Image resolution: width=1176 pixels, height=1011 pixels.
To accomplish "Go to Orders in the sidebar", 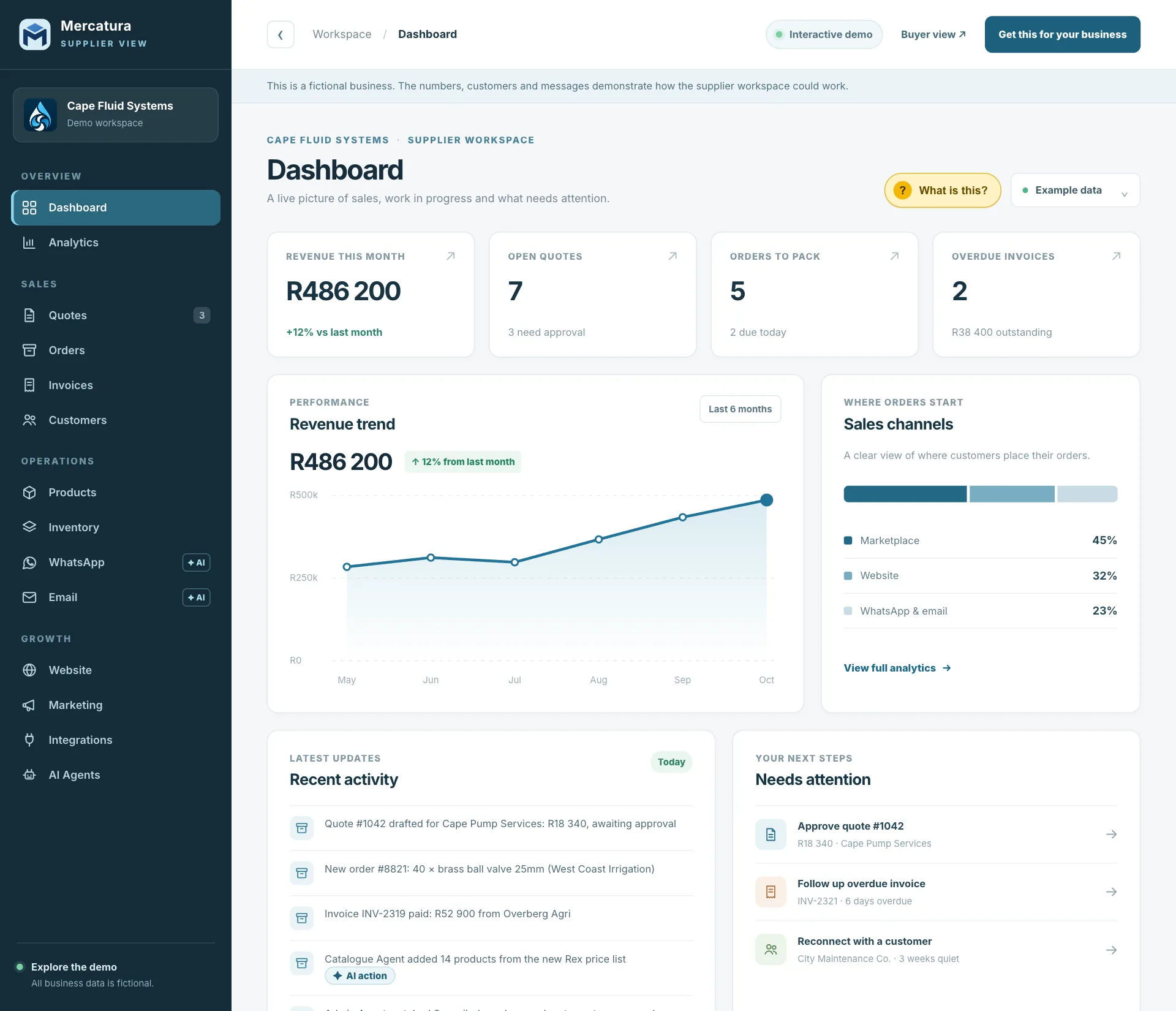I will point(116,350).
